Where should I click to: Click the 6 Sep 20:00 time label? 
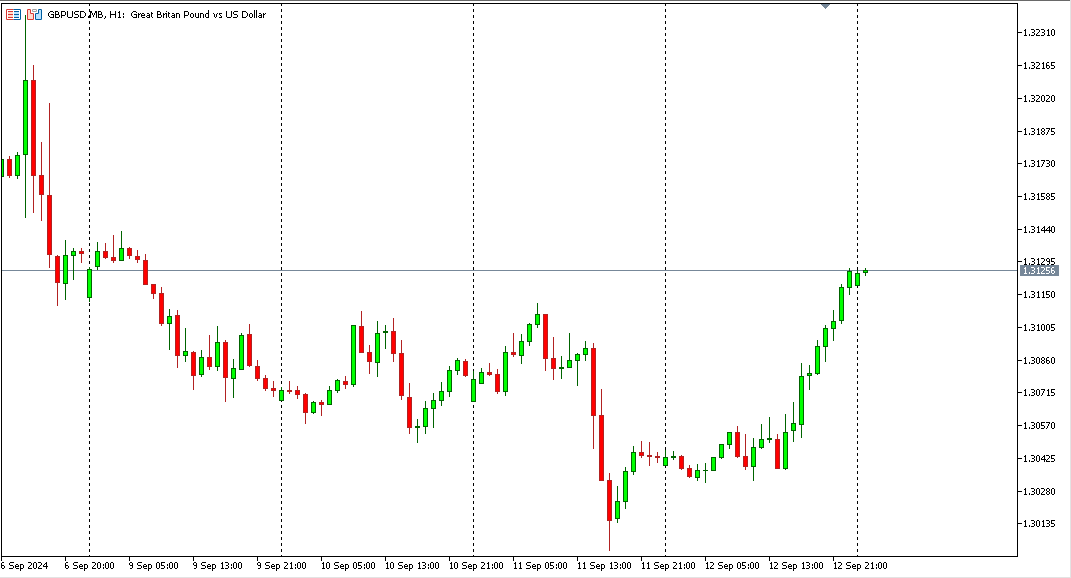[89, 566]
